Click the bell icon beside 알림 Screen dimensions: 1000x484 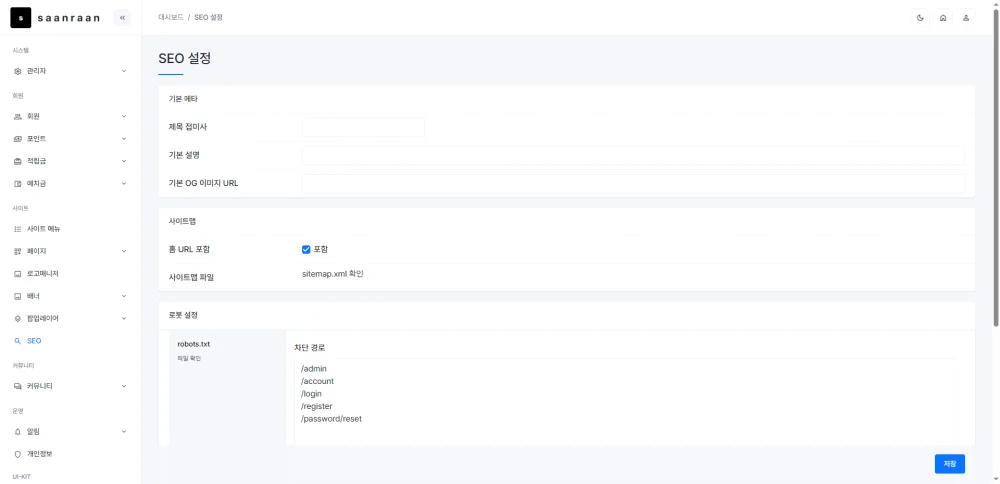18,432
